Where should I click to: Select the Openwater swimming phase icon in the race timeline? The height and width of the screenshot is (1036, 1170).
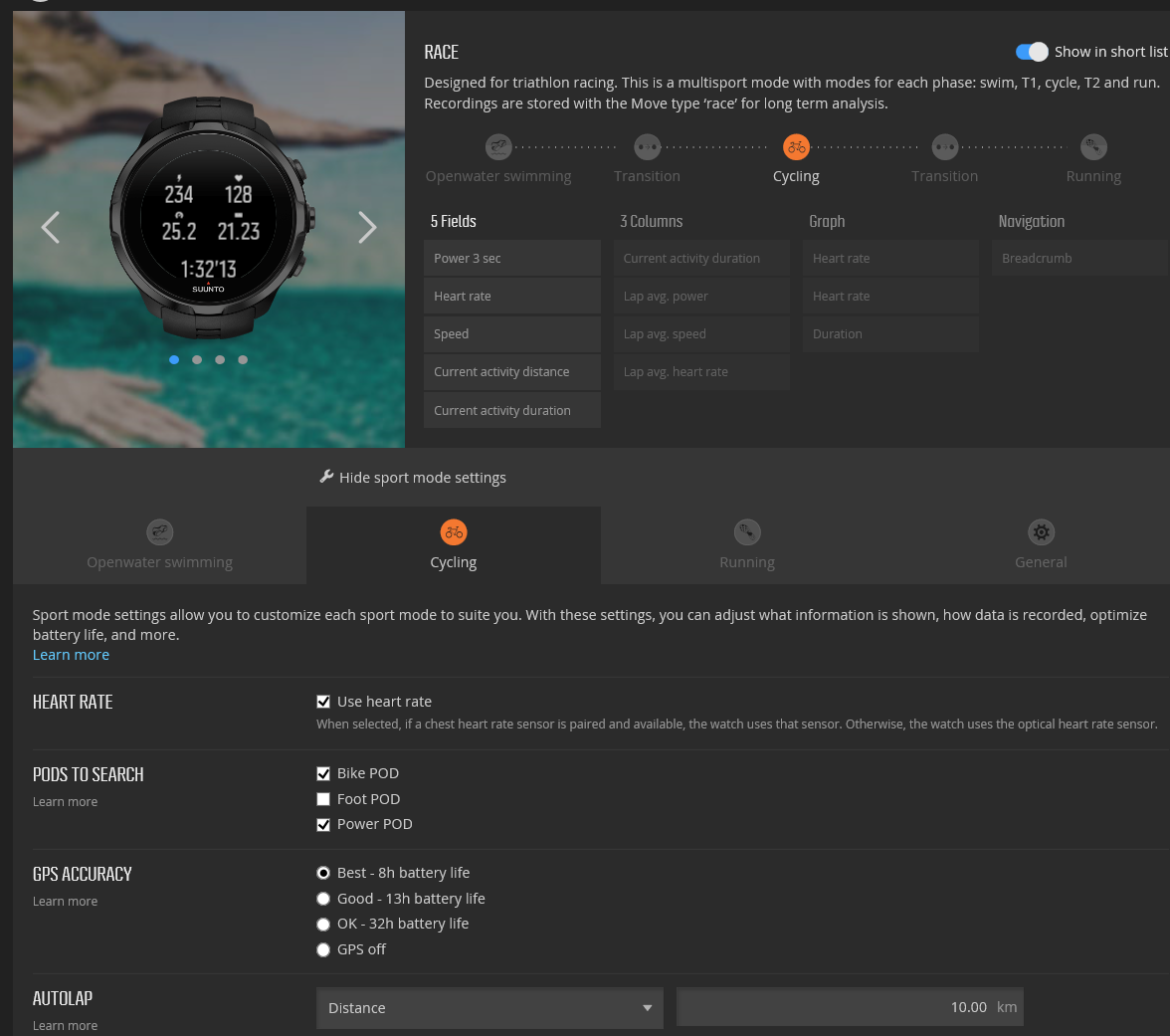[x=498, y=145]
